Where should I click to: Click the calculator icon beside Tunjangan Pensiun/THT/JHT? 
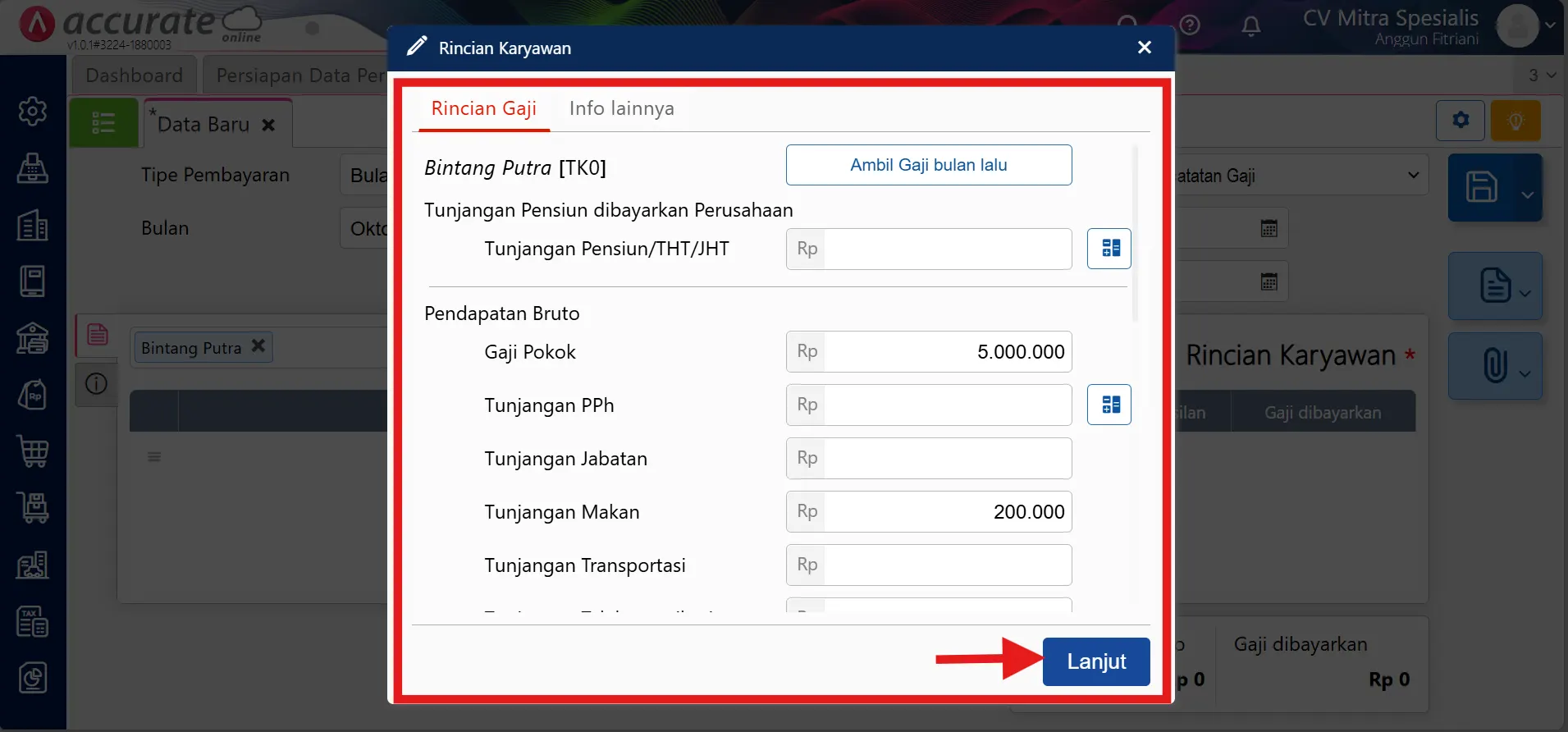click(1109, 249)
